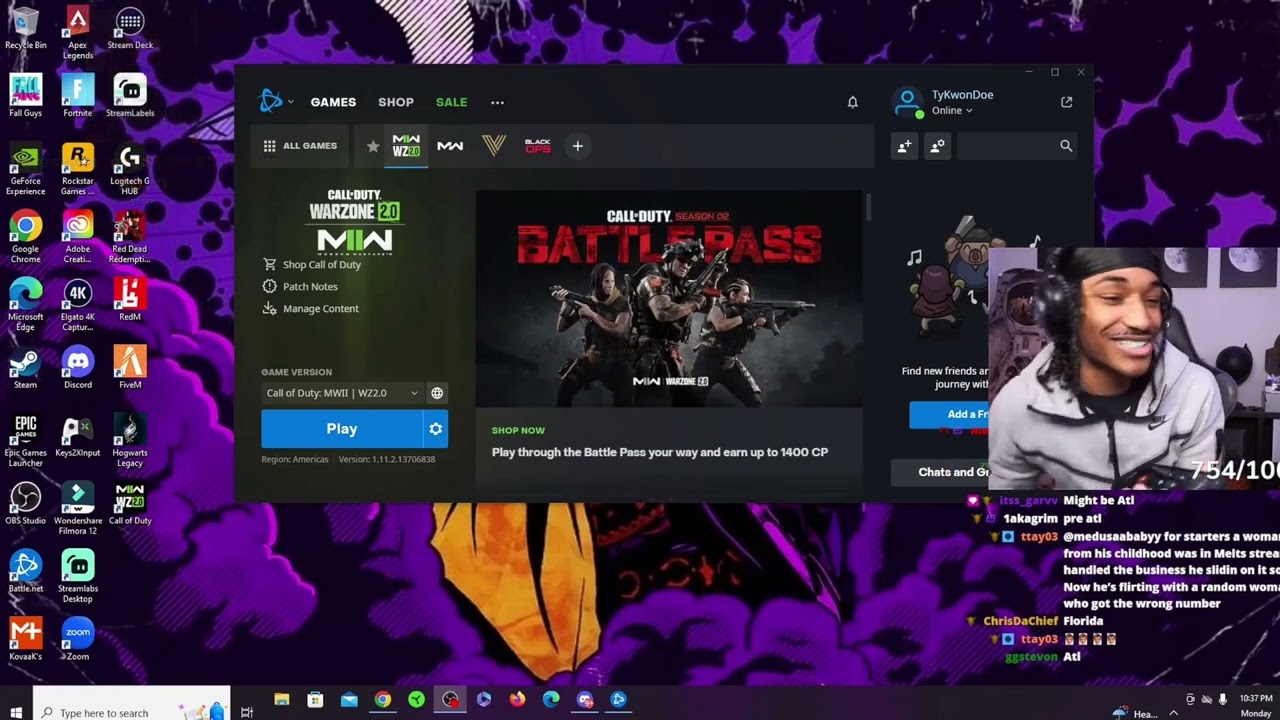Click the blue Play button

(342, 429)
